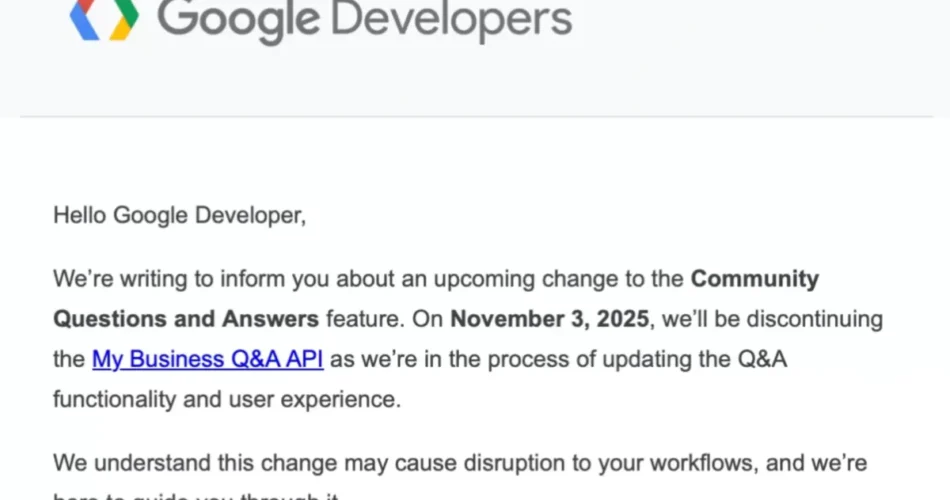Click the word workflows in the last paragraph
Screen dimensions: 950x500
pyautogui.click(x=702, y=464)
